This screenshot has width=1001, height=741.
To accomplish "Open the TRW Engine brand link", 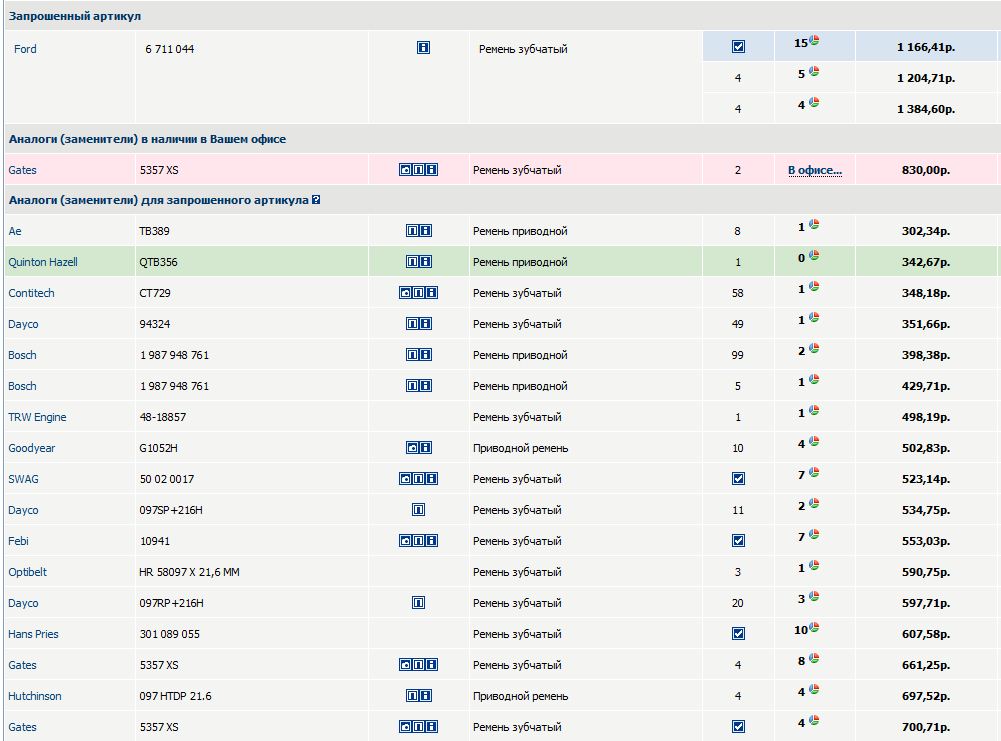I will [37, 417].
